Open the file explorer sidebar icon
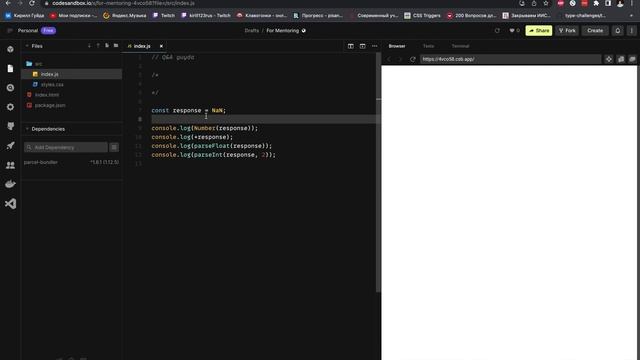The width and height of the screenshot is (640, 360). 10,68
